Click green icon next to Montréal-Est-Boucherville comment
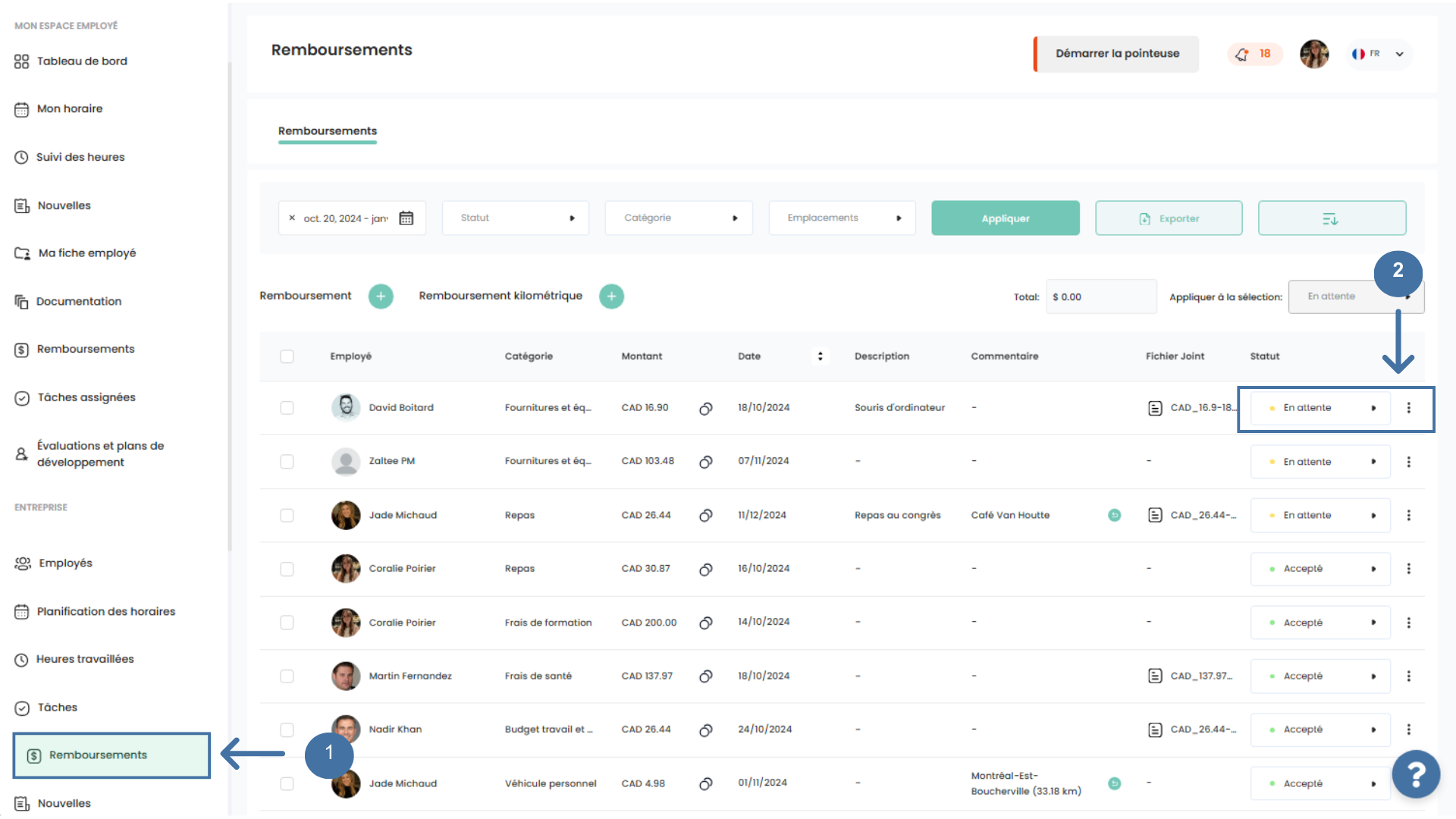The image size is (1456, 819). (x=1114, y=783)
